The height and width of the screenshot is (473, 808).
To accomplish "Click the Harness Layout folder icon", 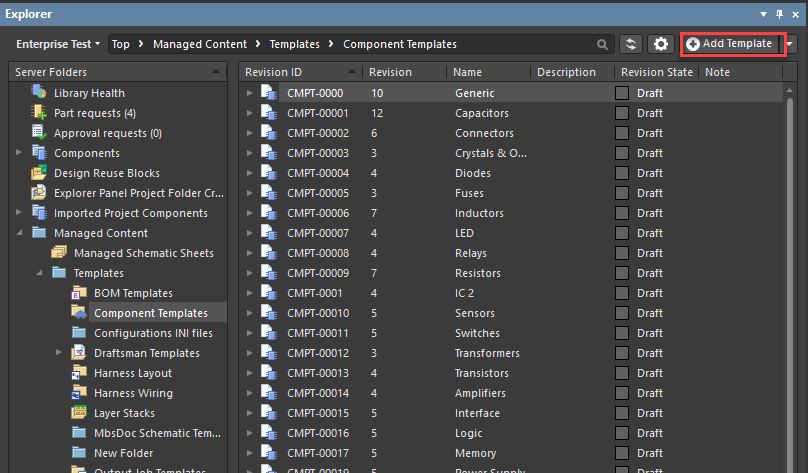I will [79, 373].
